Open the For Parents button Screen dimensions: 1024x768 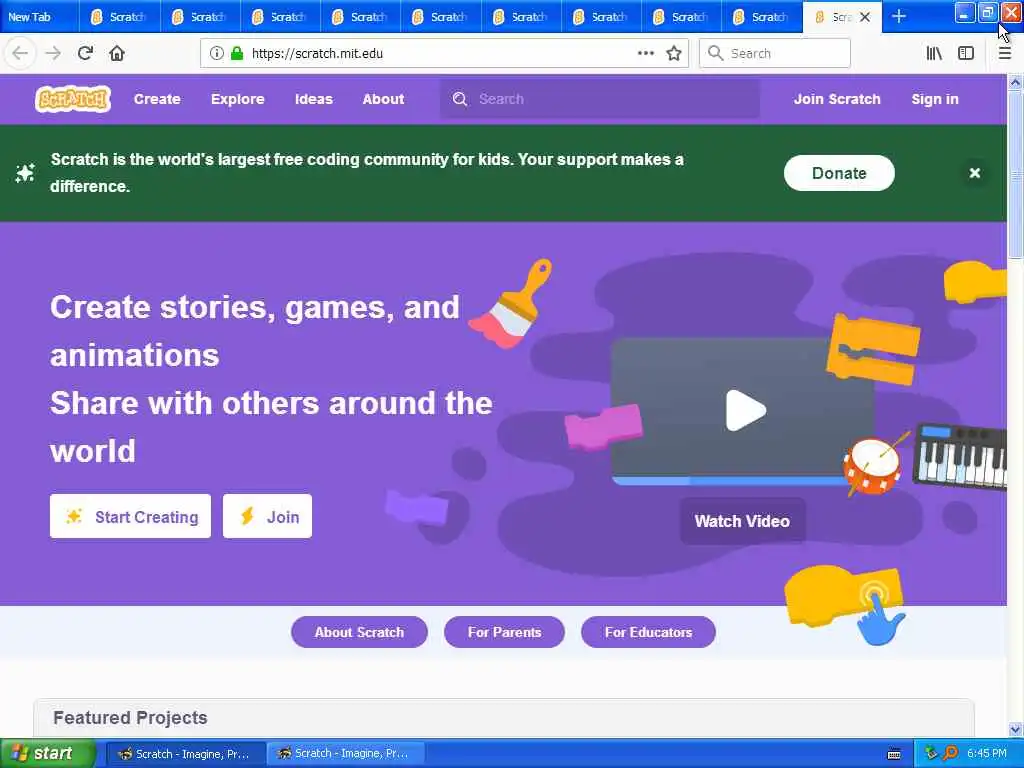click(x=504, y=632)
